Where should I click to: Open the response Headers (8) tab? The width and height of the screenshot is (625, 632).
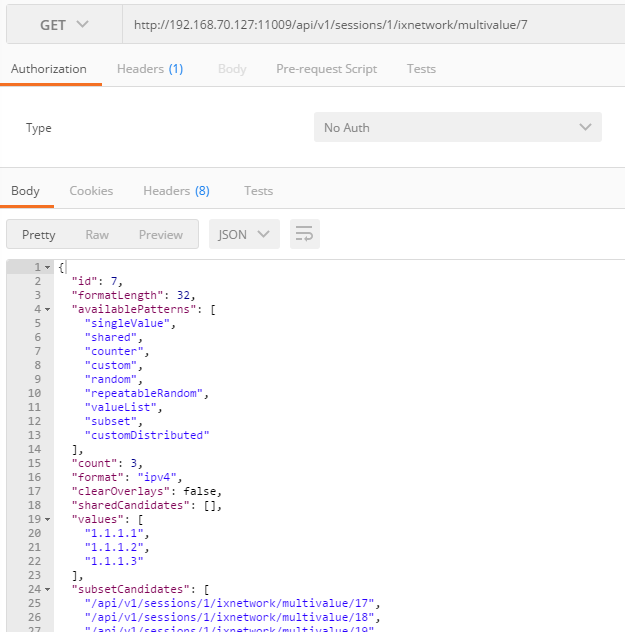176,190
